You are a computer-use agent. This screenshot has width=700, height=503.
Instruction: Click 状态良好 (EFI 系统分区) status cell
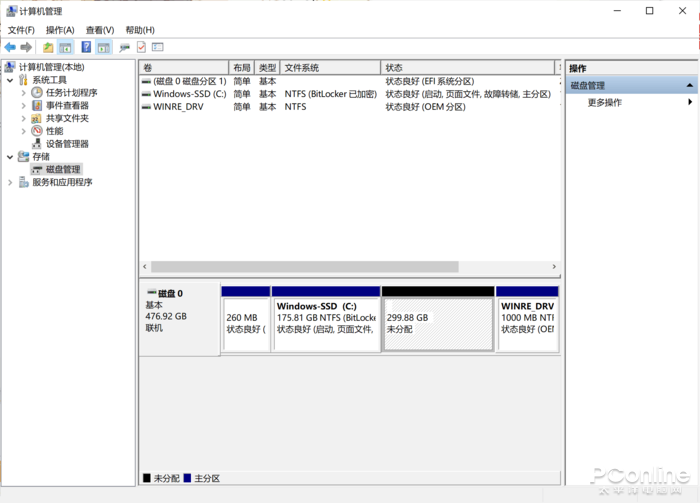point(430,81)
